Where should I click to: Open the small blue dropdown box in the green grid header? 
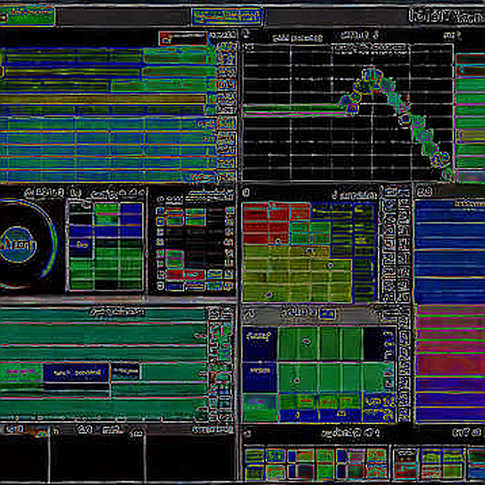coord(328,314)
